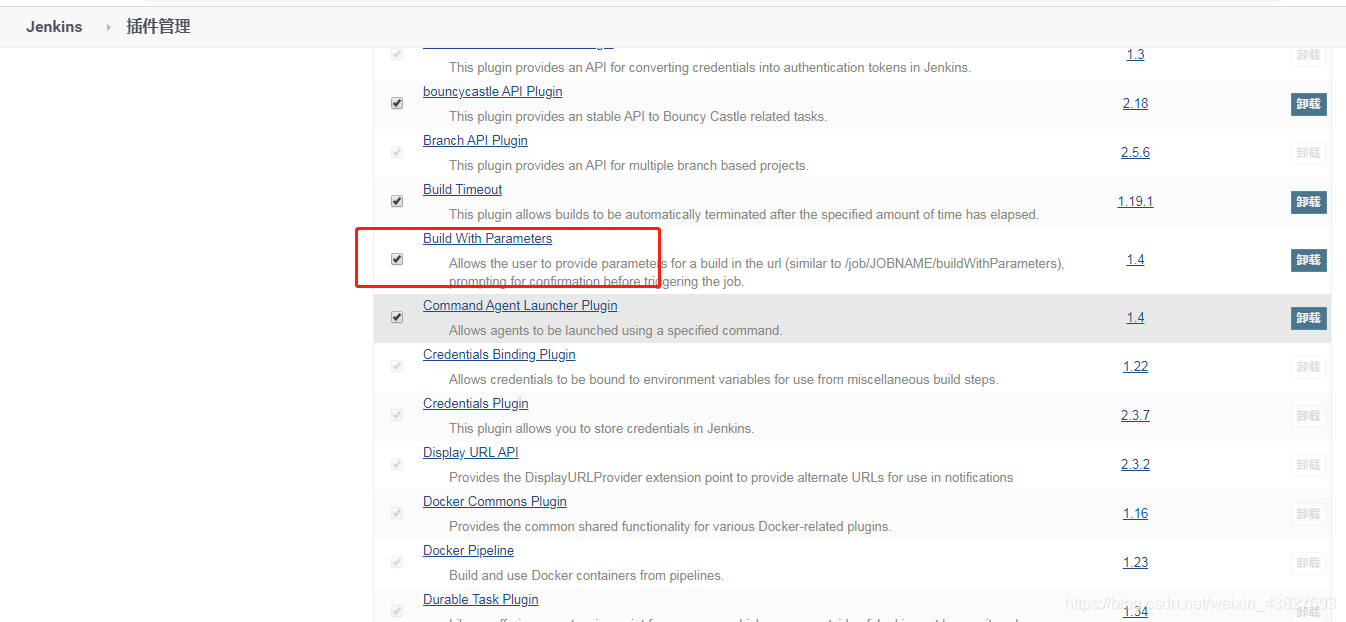The height and width of the screenshot is (622, 1346).
Task: Open the Build With Parameters link
Action: tap(487, 238)
